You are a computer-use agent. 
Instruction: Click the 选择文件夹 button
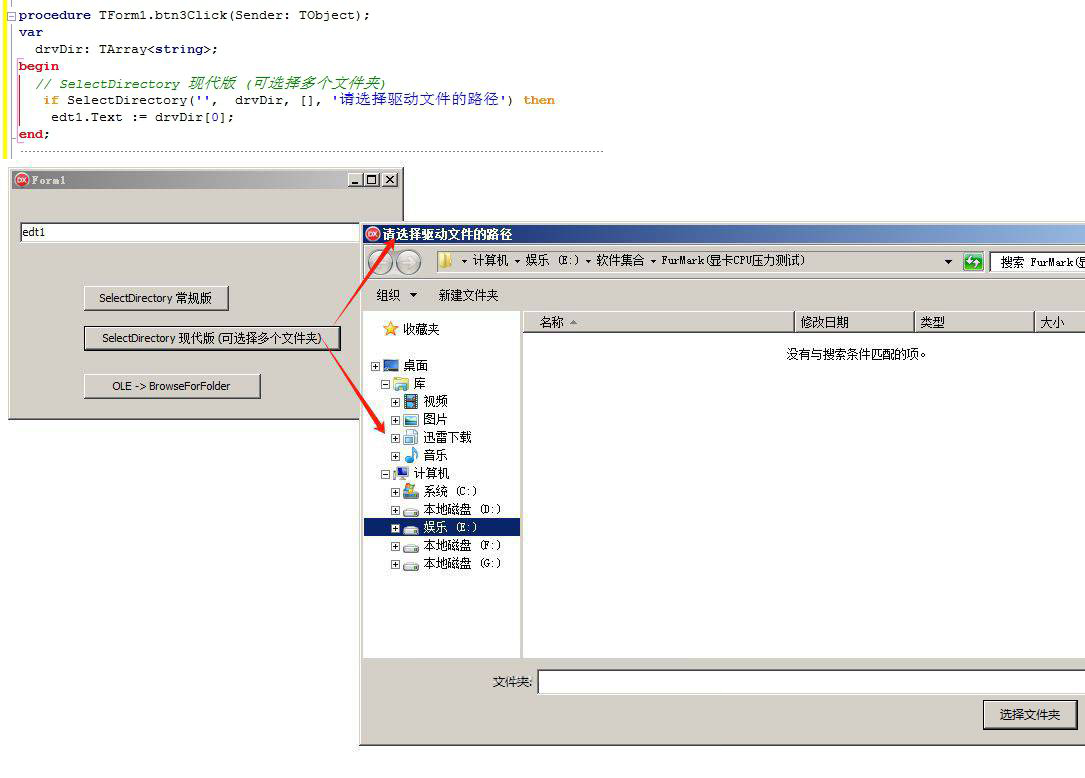[x=1029, y=714]
